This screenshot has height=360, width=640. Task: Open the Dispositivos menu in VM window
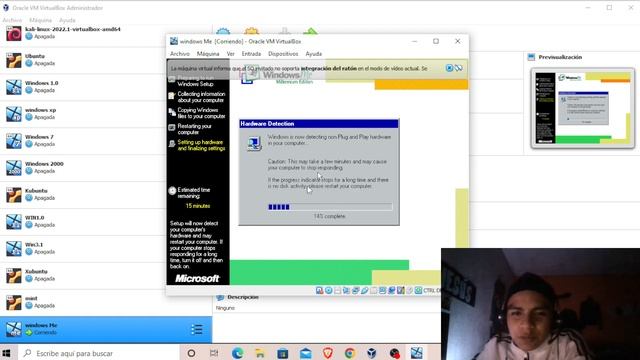click(283, 53)
